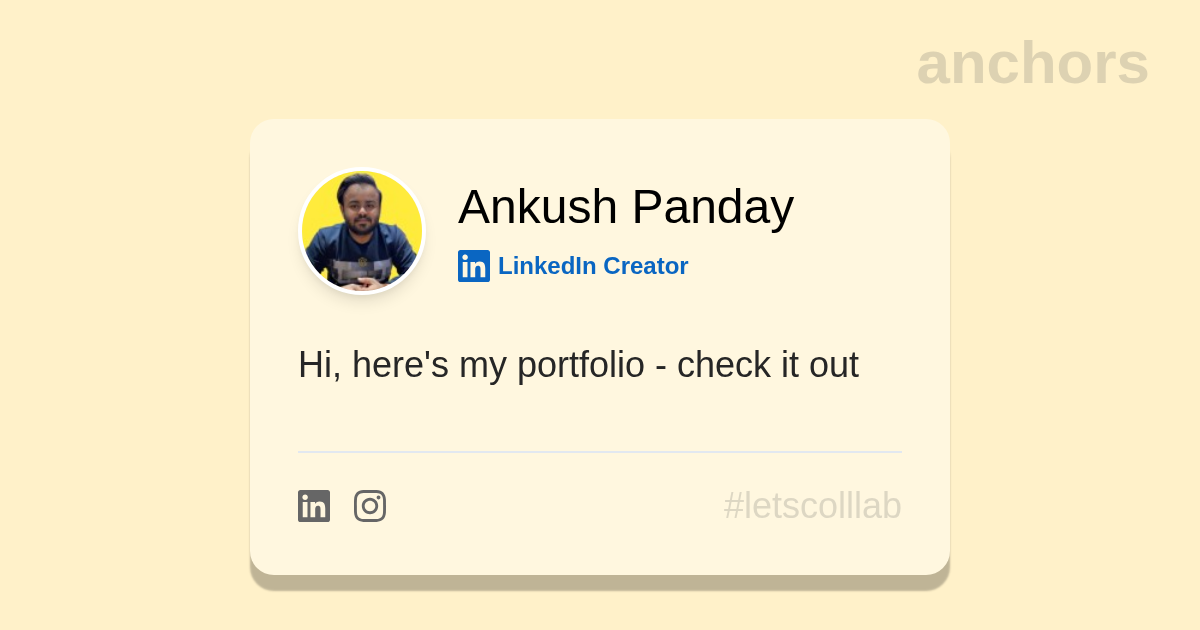The width and height of the screenshot is (1200, 630).
Task: Click the letter "a" starting anchors logo
Action: click(933, 65)
